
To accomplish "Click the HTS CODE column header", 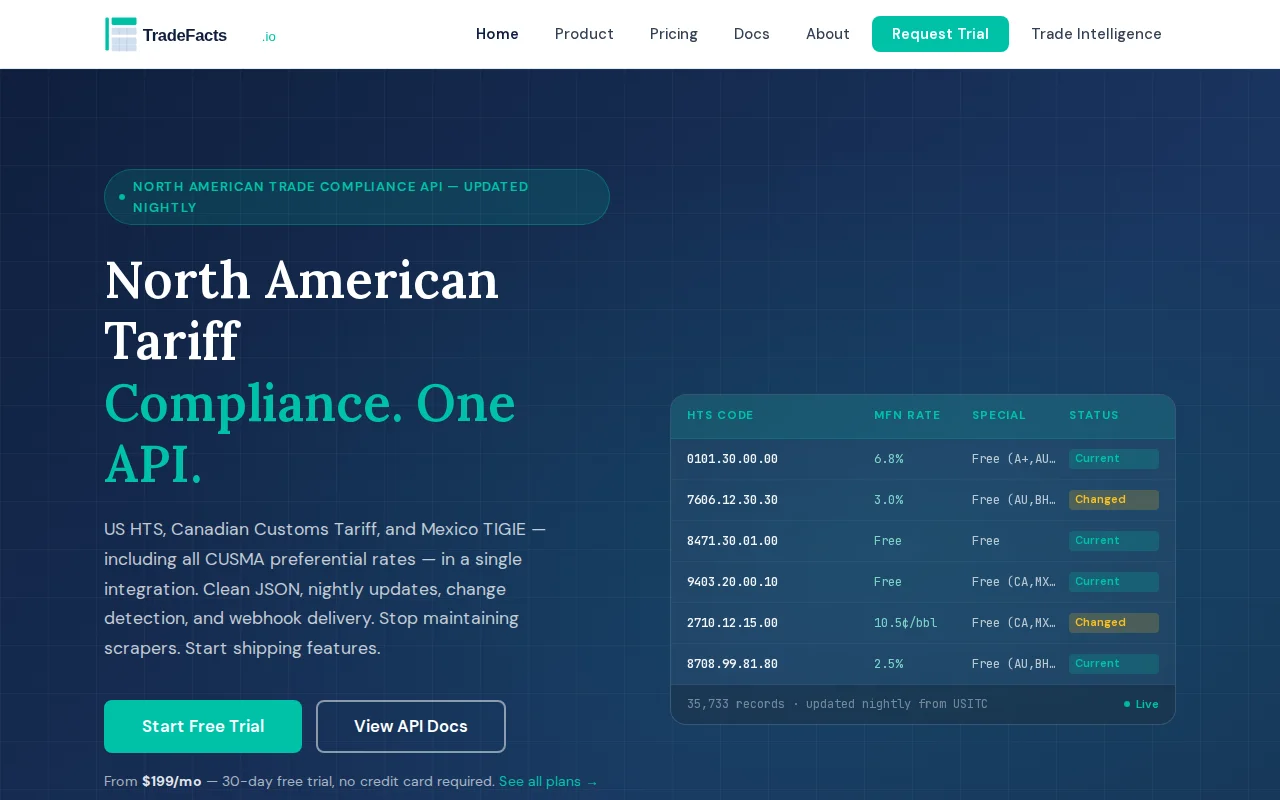I will [x=720, y=415].
